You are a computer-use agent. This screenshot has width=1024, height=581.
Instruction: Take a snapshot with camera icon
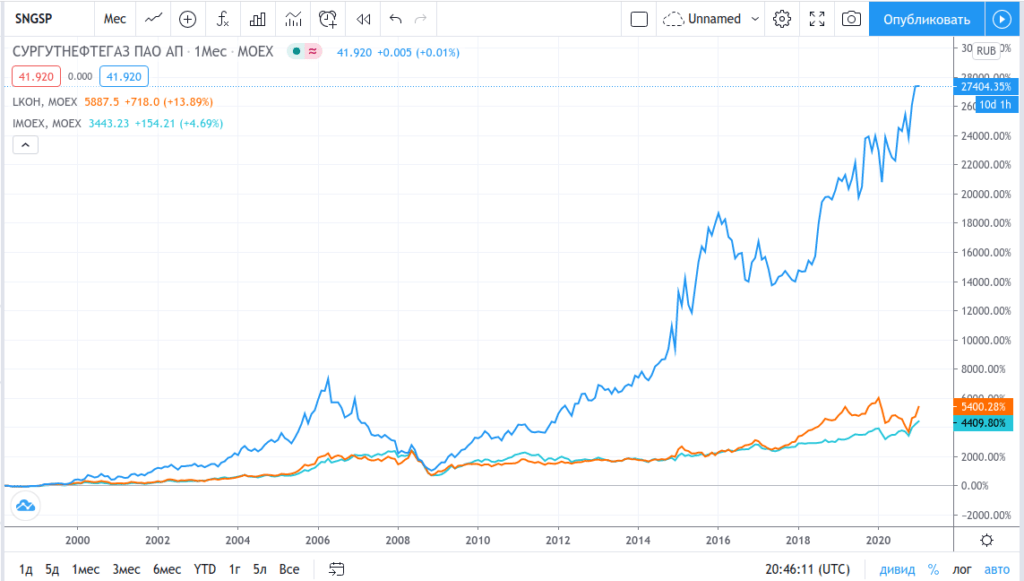coord(851,18)
